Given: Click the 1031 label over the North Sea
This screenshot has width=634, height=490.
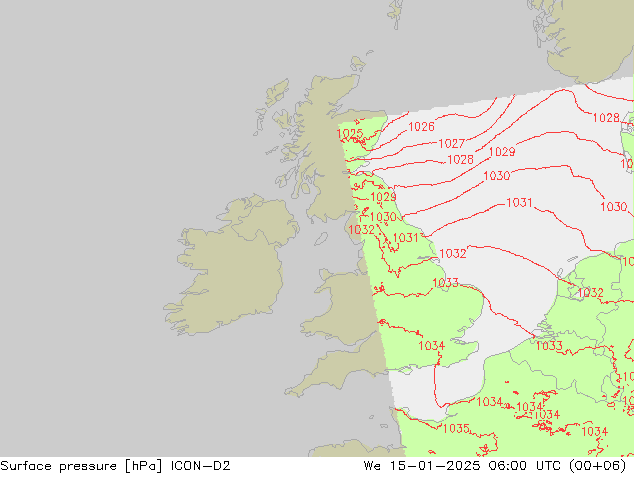Looking at the screenshot, I should 519,202.
